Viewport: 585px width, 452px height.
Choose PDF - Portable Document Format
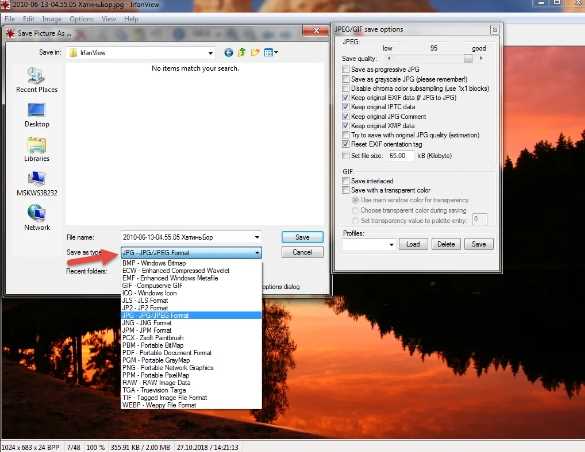[191, 353]
